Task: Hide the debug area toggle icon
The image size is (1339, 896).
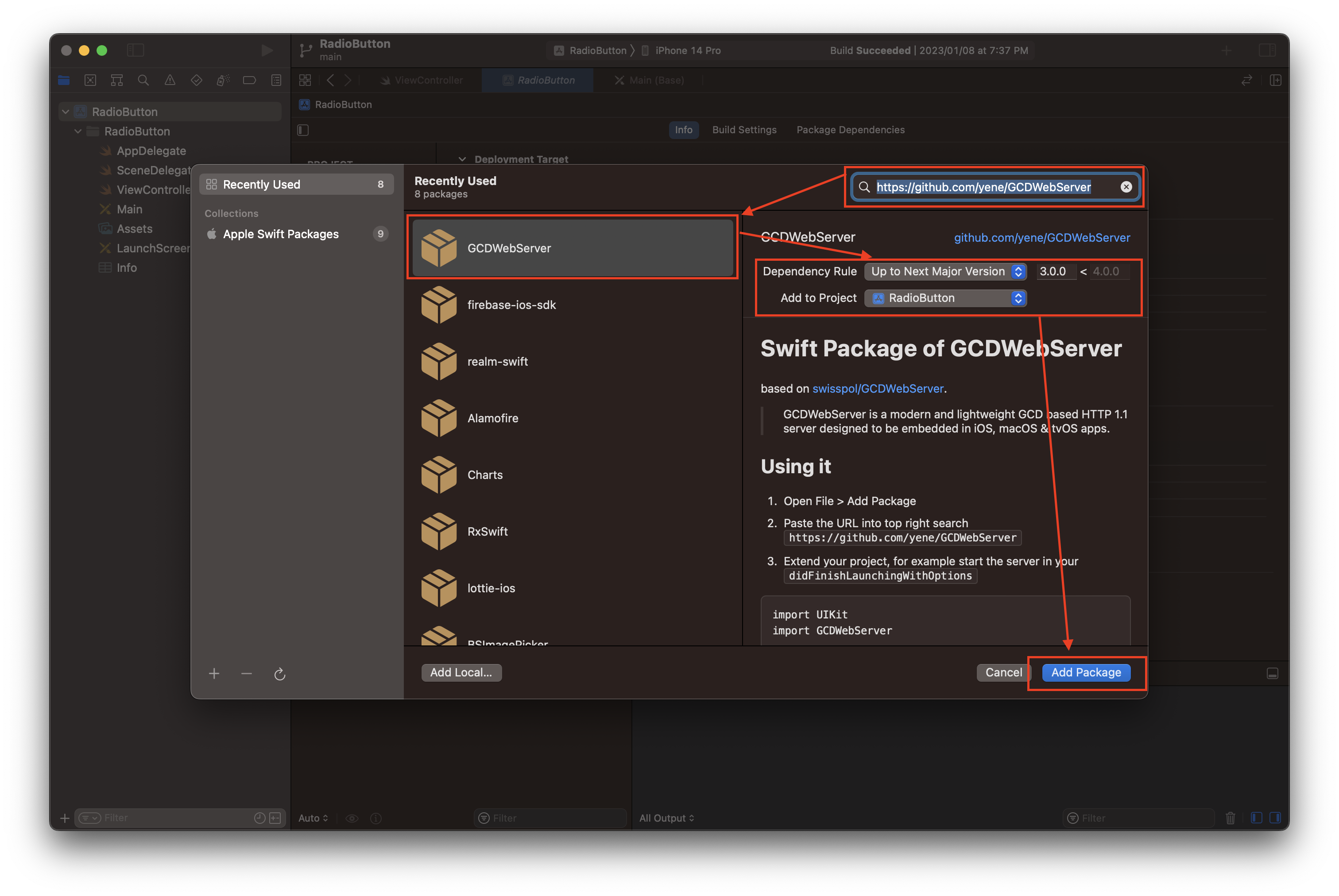Action: click(x=1272, y=673)
